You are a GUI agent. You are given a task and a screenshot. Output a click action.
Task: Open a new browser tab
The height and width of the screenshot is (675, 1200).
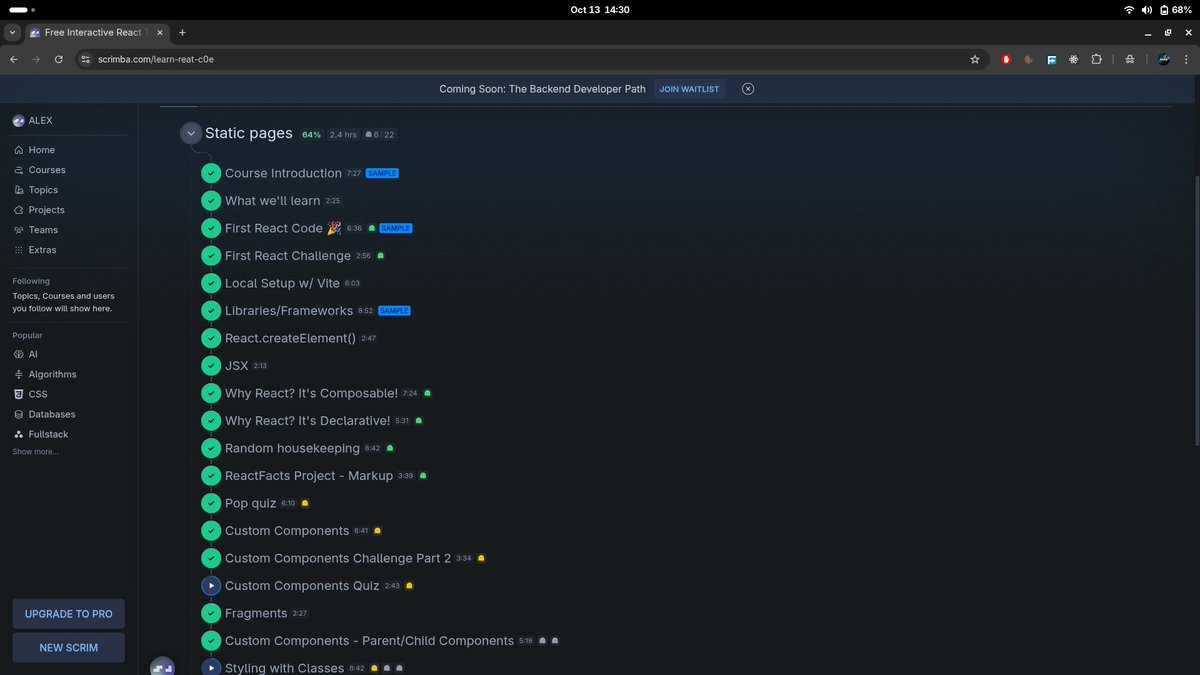pos(182,32)
